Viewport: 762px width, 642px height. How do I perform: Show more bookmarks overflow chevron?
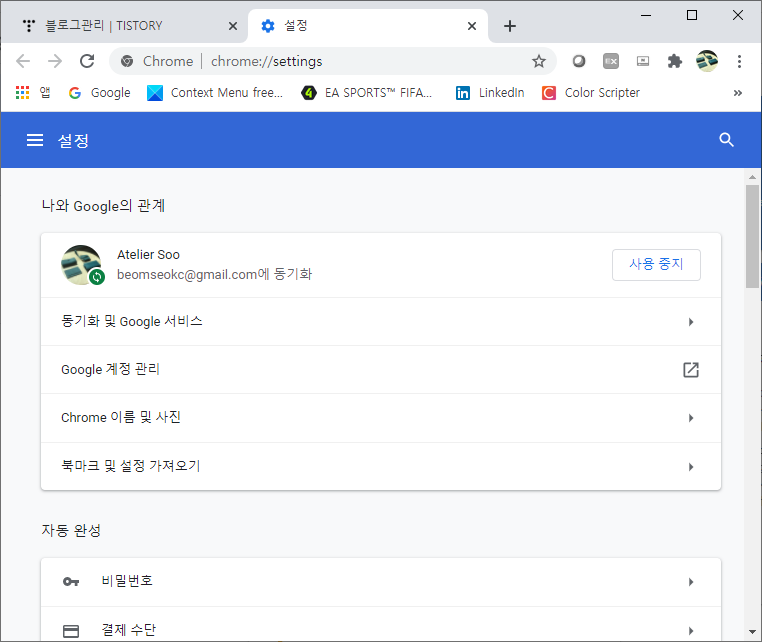pyautogui.click(x=738, y=93)
